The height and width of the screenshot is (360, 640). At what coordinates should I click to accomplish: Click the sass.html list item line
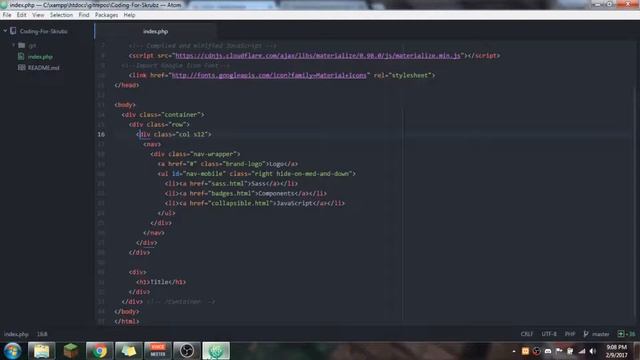pyautogui.click(x=231, y=184)
